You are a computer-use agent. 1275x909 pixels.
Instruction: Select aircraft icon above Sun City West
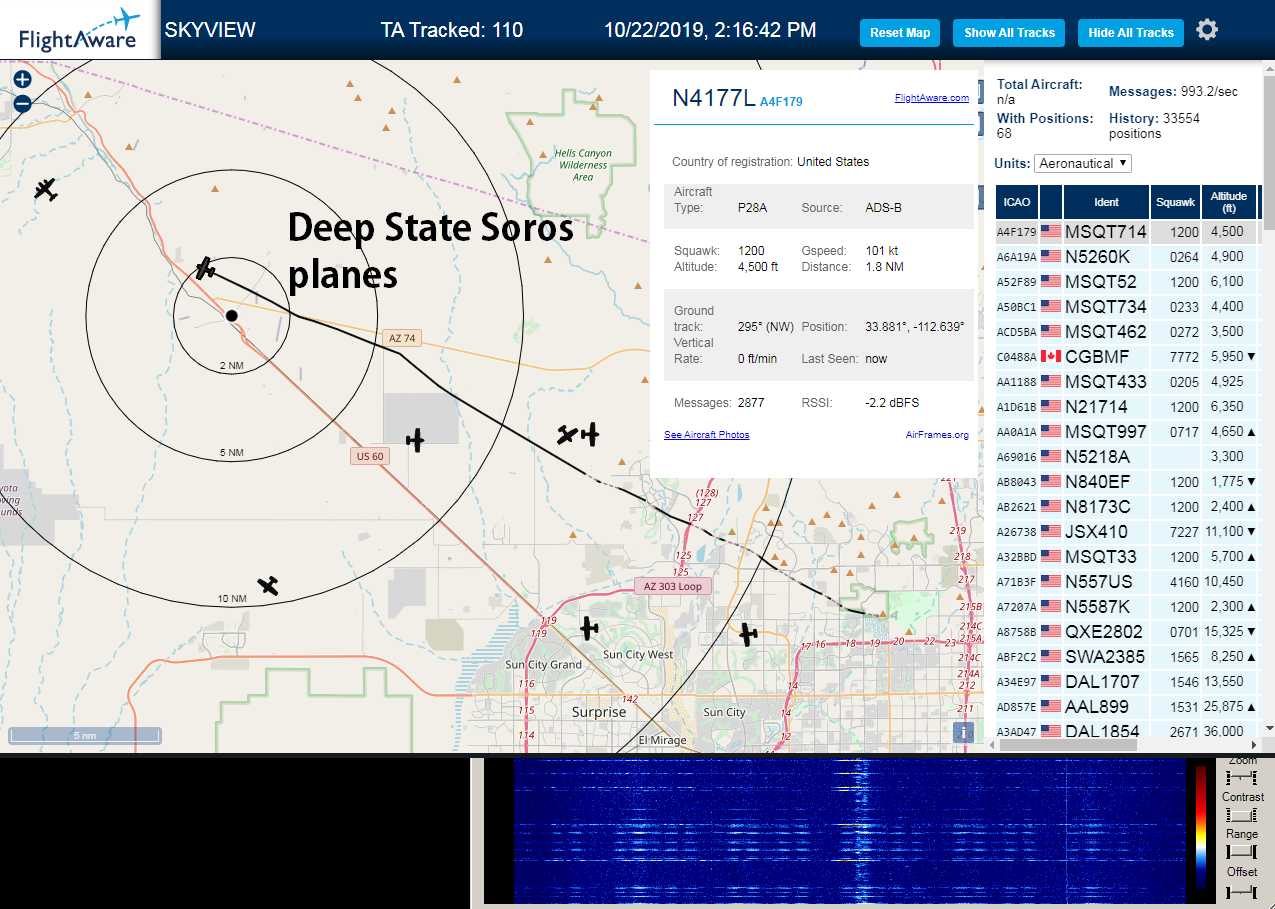pos(589,628)
